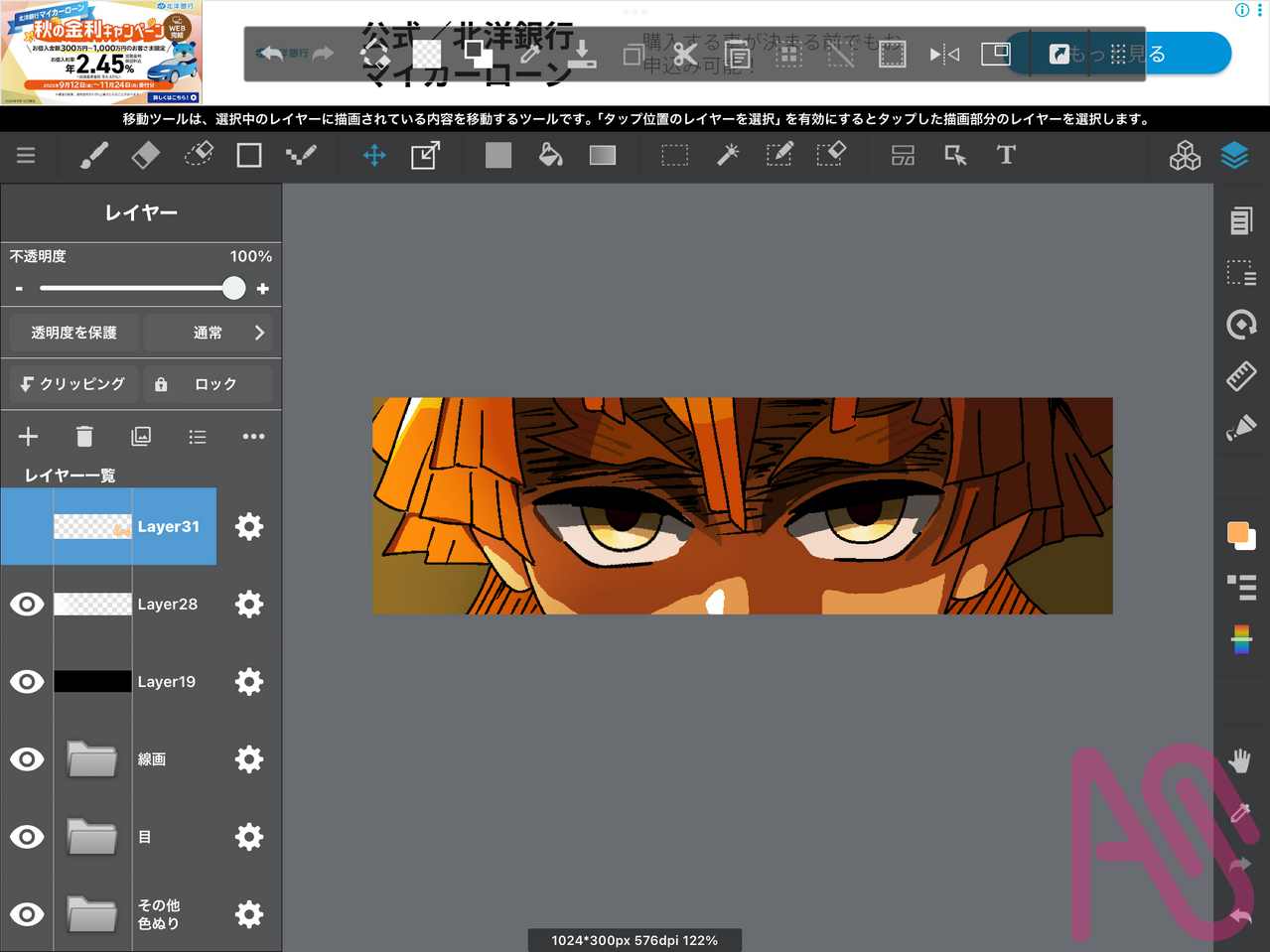This screenshot has width=1270, height=952.
Task: Open layer options three-dots menu
Action: click(x=253, y=437)
